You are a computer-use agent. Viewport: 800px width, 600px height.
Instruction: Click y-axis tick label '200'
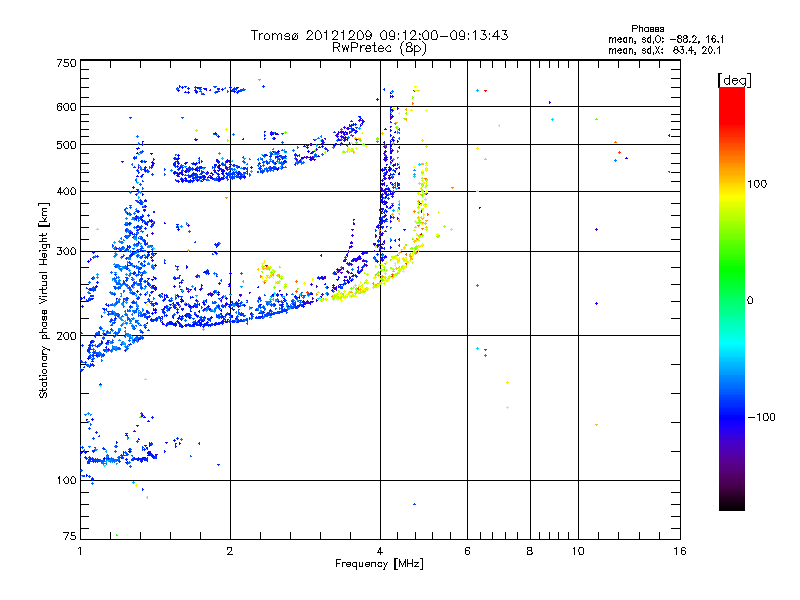66,336
